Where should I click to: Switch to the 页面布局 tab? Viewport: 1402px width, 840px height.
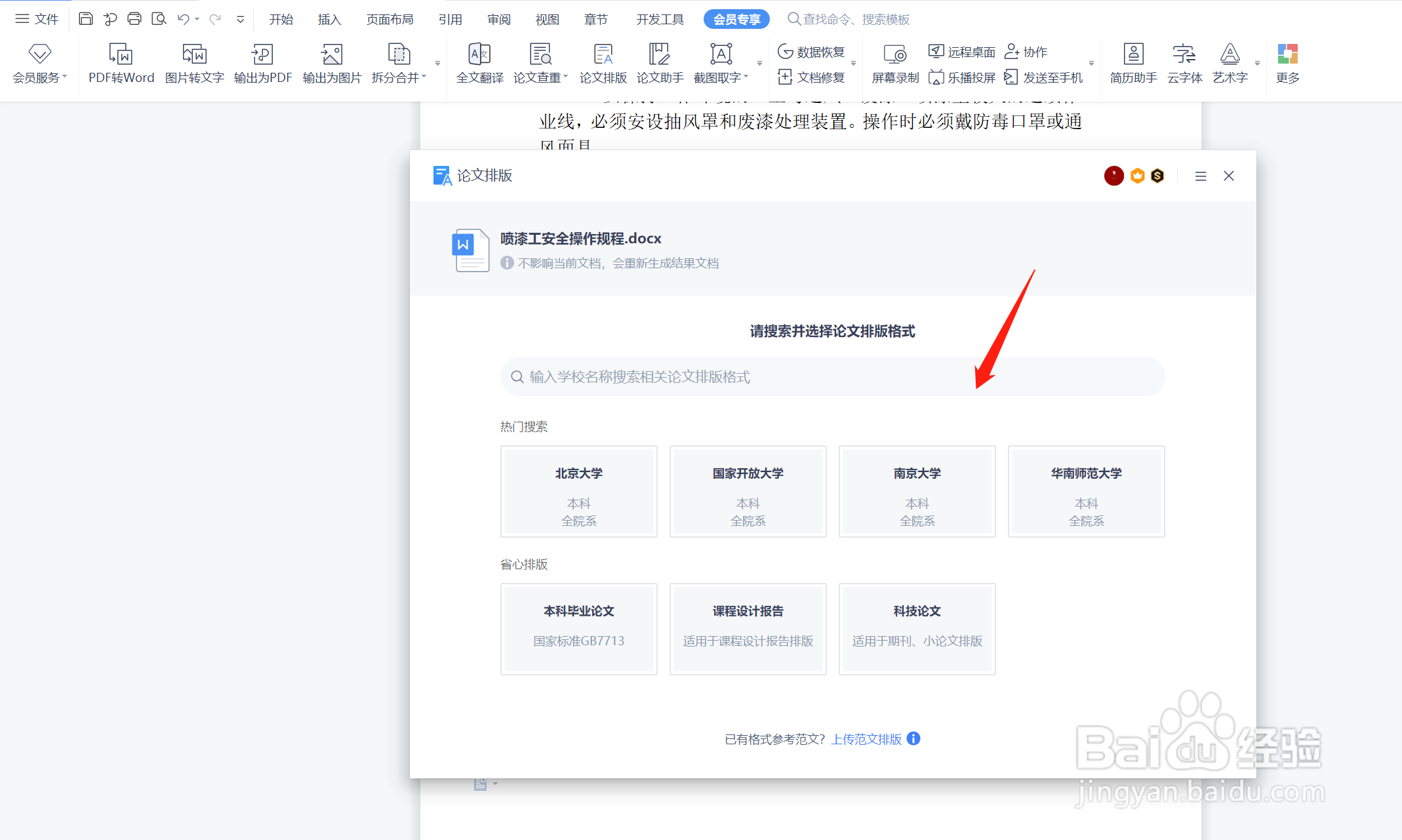[x=390, y=19]
